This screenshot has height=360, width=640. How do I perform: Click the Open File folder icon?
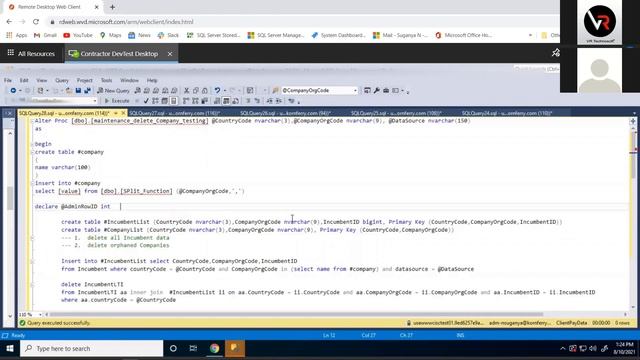click(x=69, y=91)
